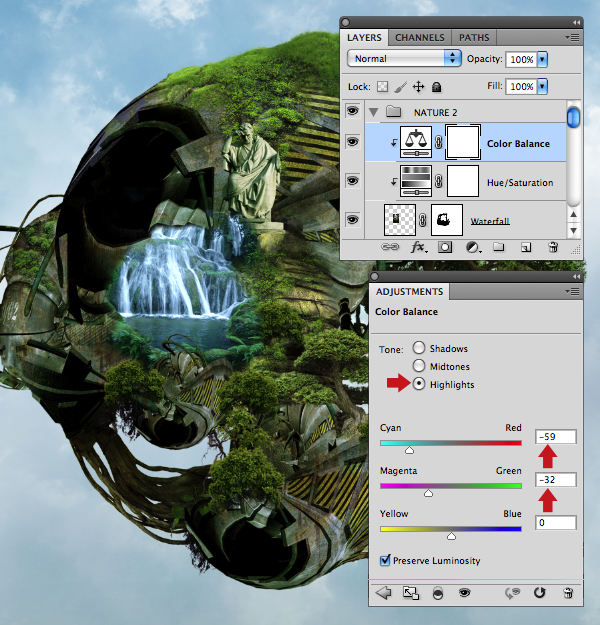Hide the Color Balance layer
600x625 pixels.
[x=352, y=142]
